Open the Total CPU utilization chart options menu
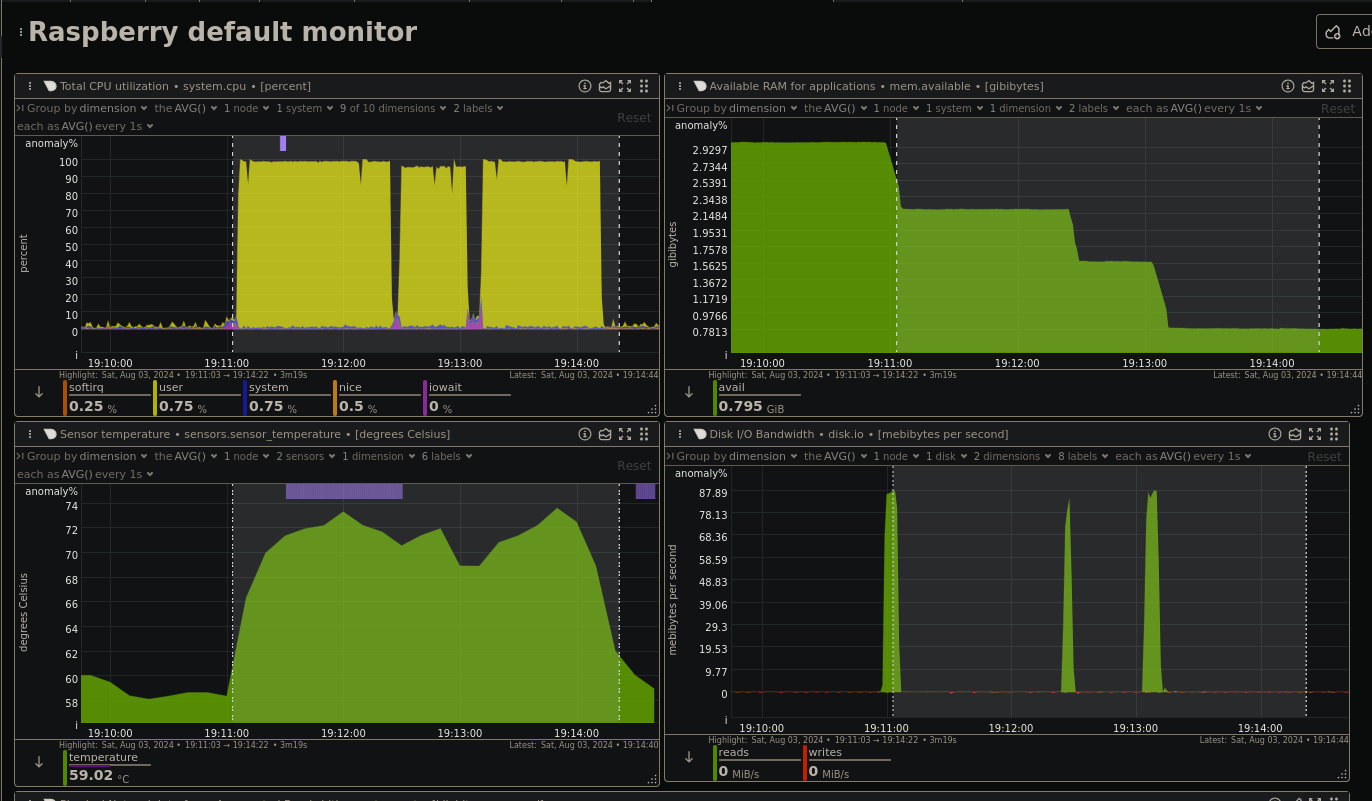Screen dimensions: 1372x801 tap(30, 86)
